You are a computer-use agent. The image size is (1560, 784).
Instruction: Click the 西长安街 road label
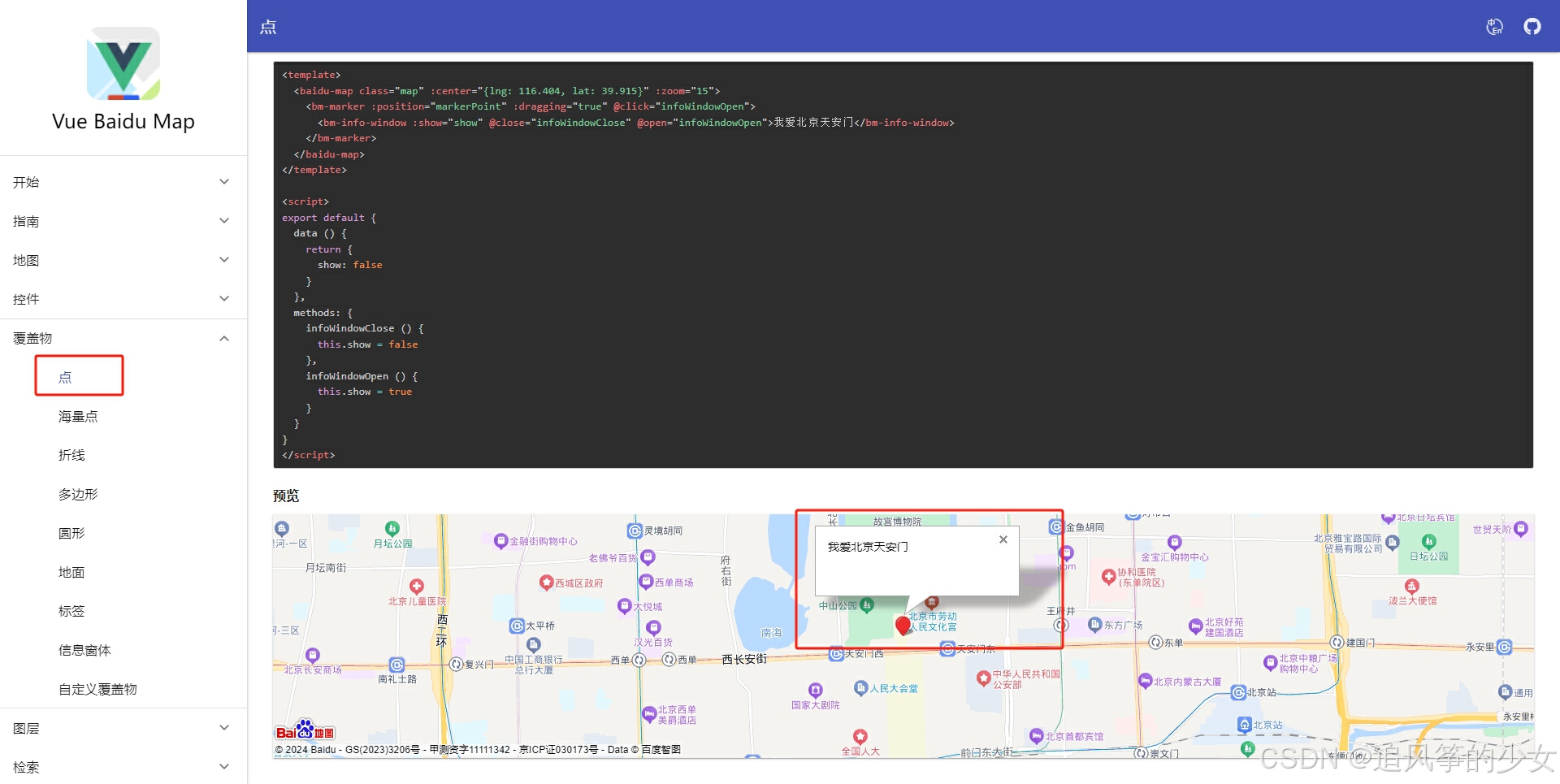[744, 659]
